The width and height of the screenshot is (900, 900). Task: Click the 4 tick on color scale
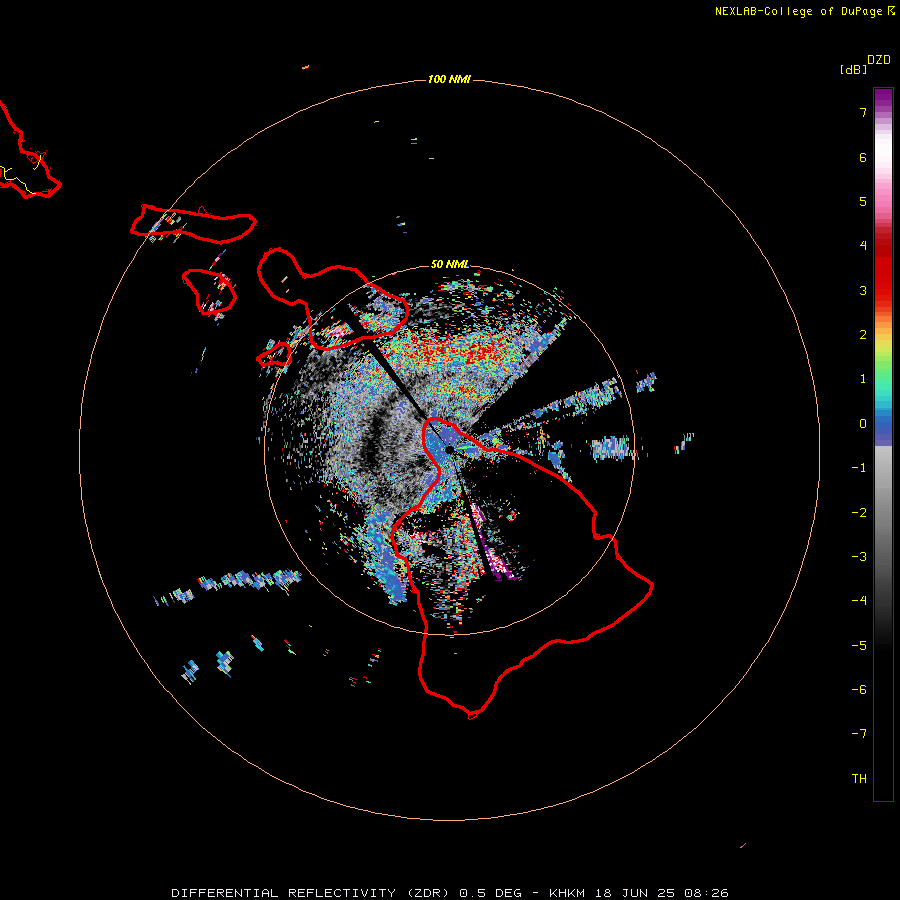[x=863, y=246]
